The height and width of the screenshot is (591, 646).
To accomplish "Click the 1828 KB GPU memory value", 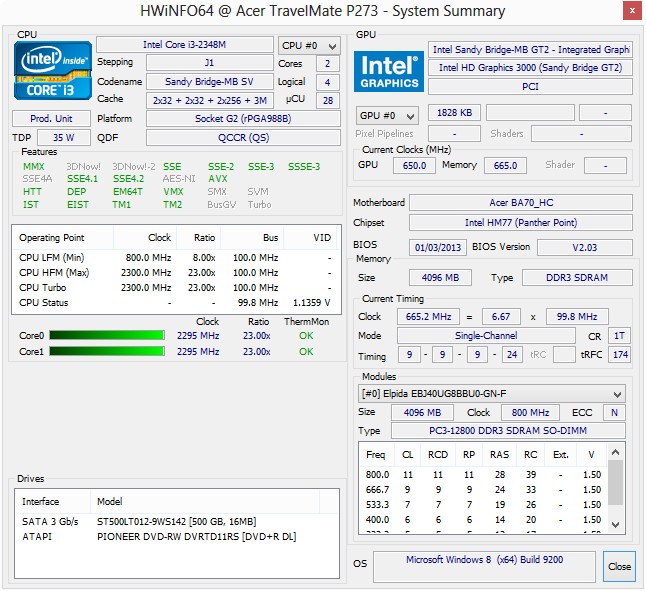I will pos(454,112).
